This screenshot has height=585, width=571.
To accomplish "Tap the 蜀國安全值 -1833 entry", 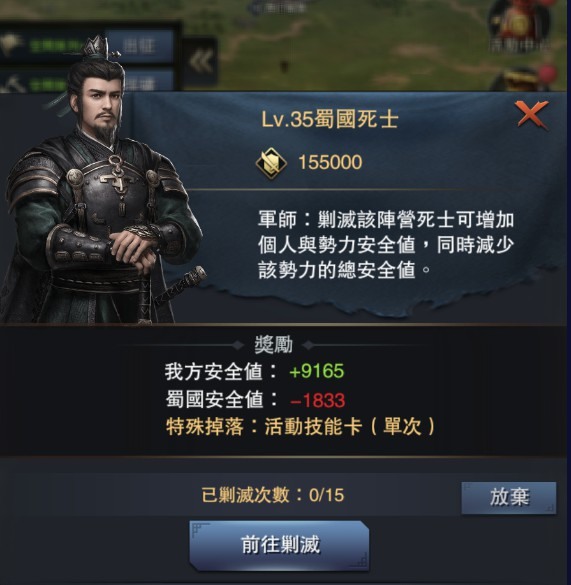I will click(x=255, y=399).
